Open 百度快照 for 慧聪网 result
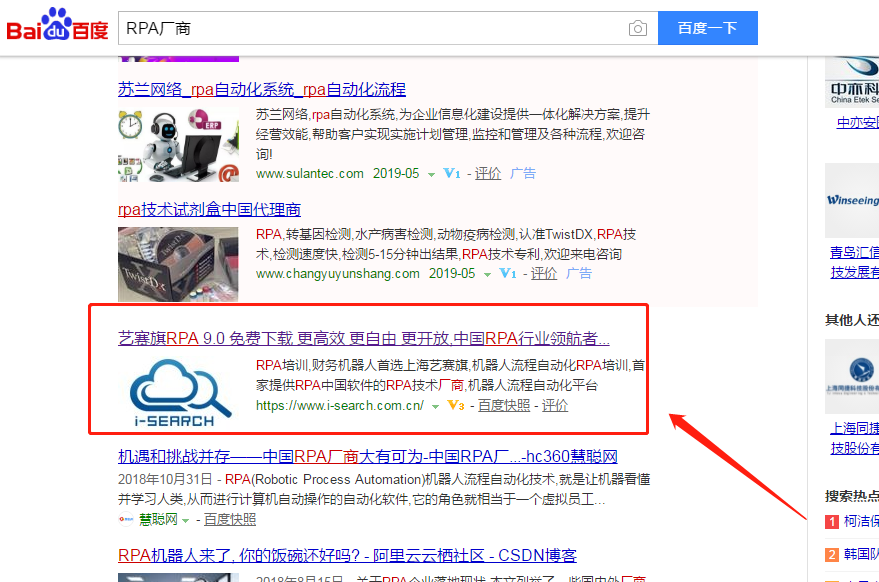 point(230,520)
